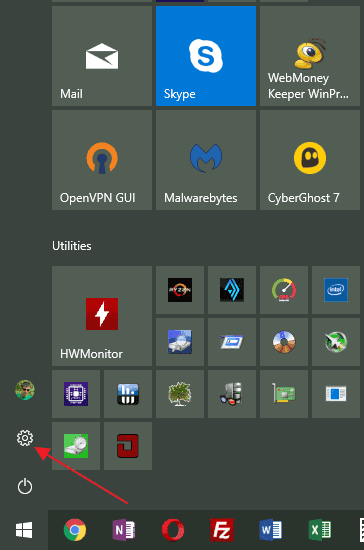364x550 pixels.
Task: Click the Utilities group heading
Action: coord(72,246)
